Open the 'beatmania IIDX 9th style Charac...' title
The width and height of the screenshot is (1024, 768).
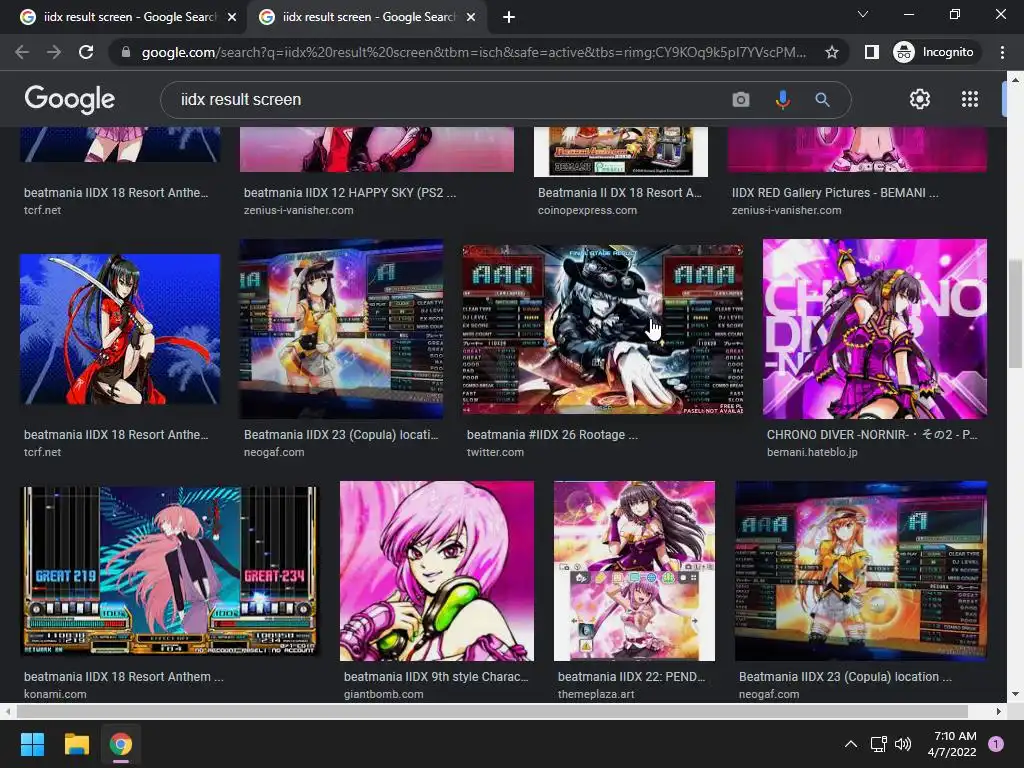(436, 677)
